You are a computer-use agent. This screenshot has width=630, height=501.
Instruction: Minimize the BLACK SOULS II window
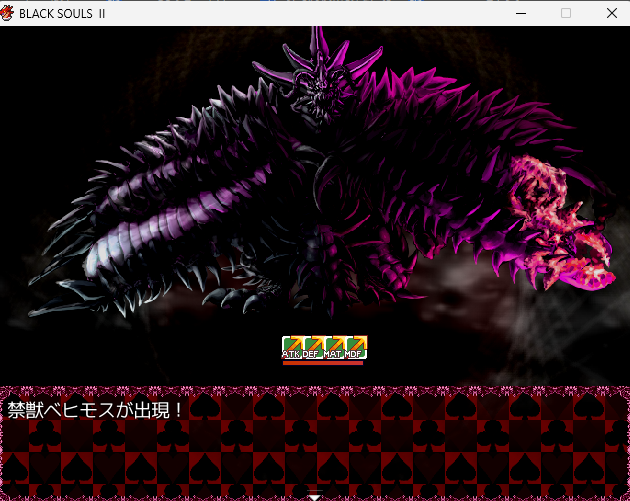click(x=521, y=13)
